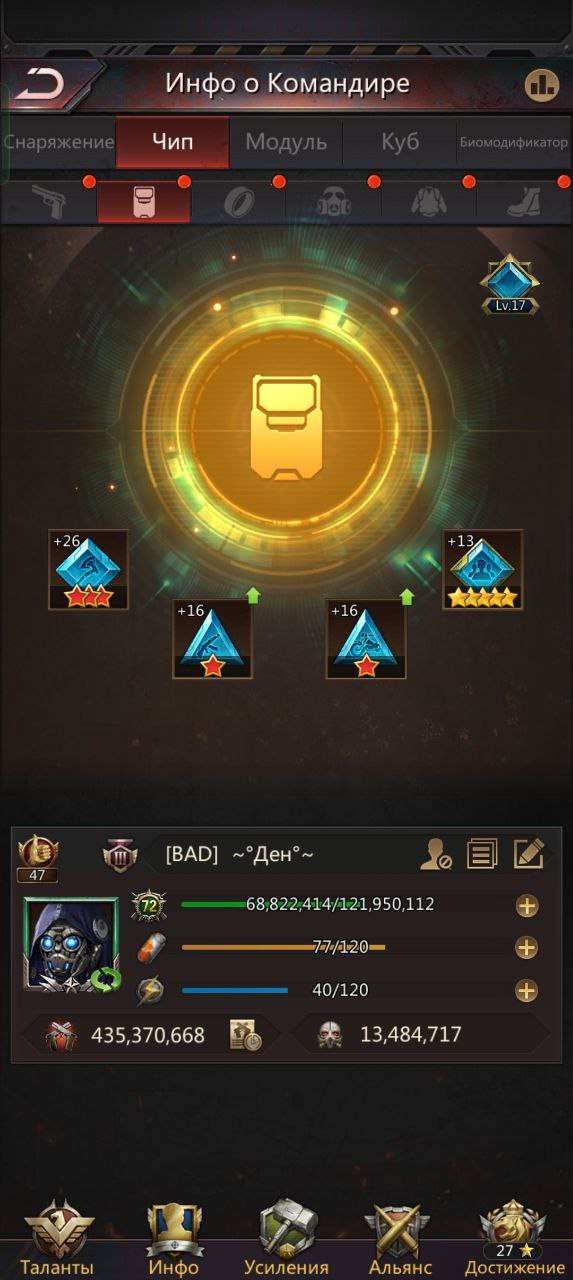Add energy via the 40/120 plus button

click(x=527, y=990)
